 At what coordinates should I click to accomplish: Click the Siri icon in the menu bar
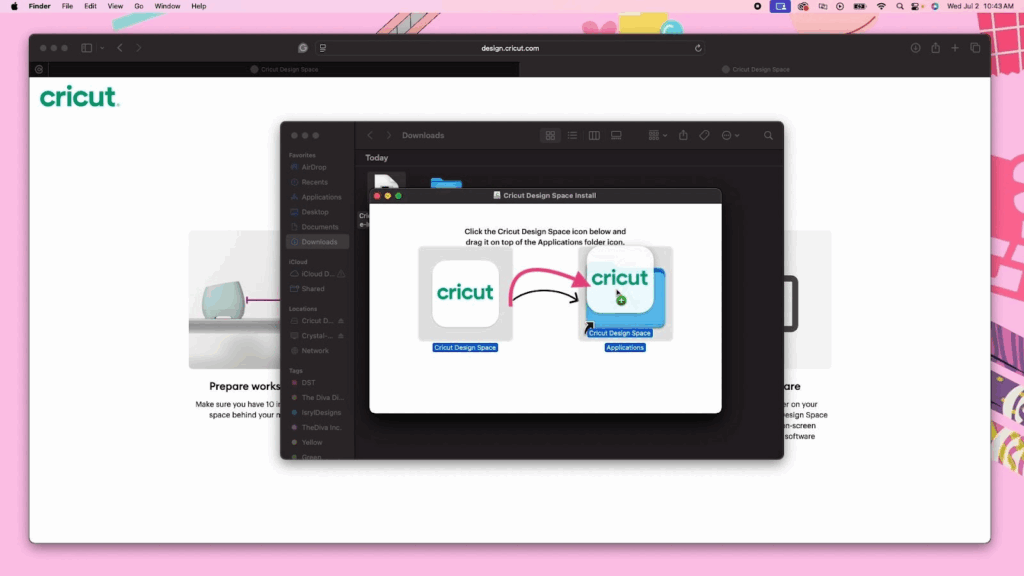935,6
